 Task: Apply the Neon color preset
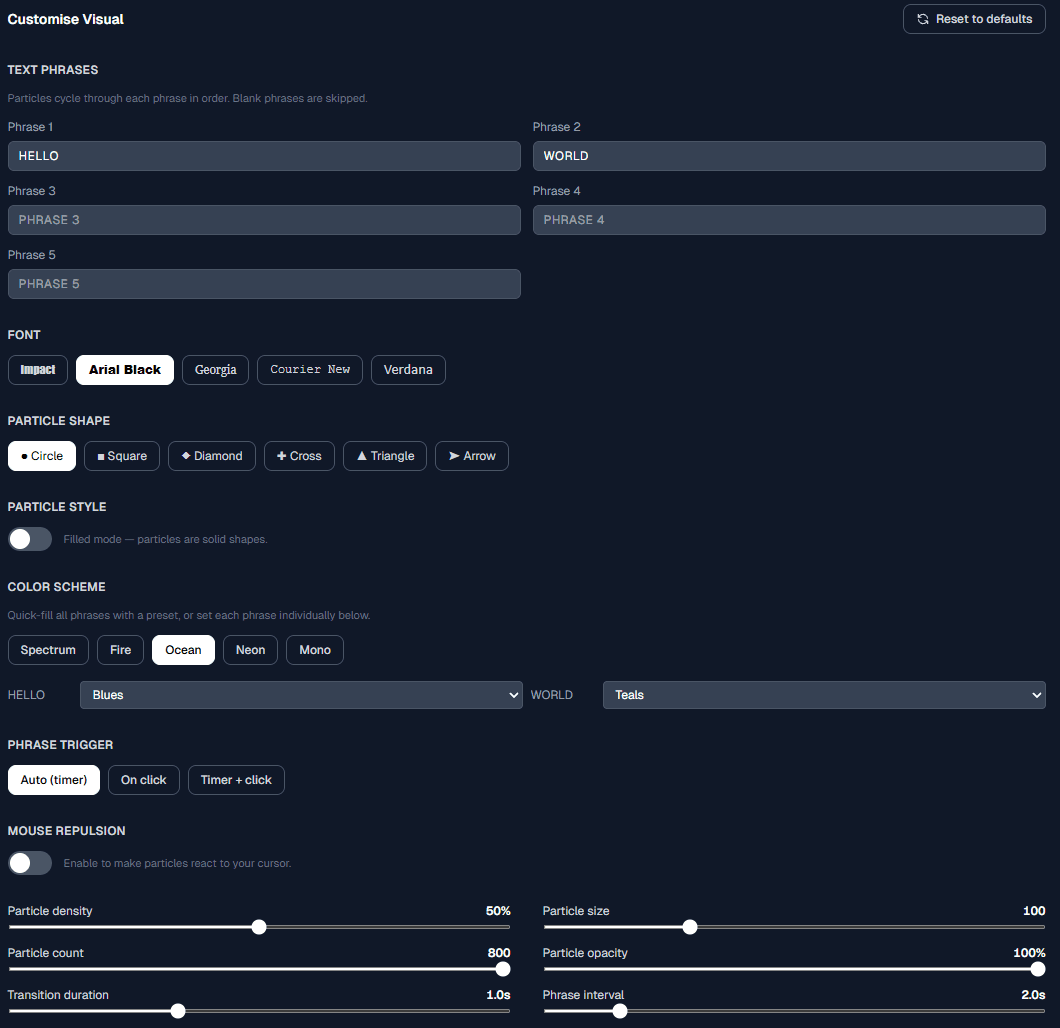250,650
